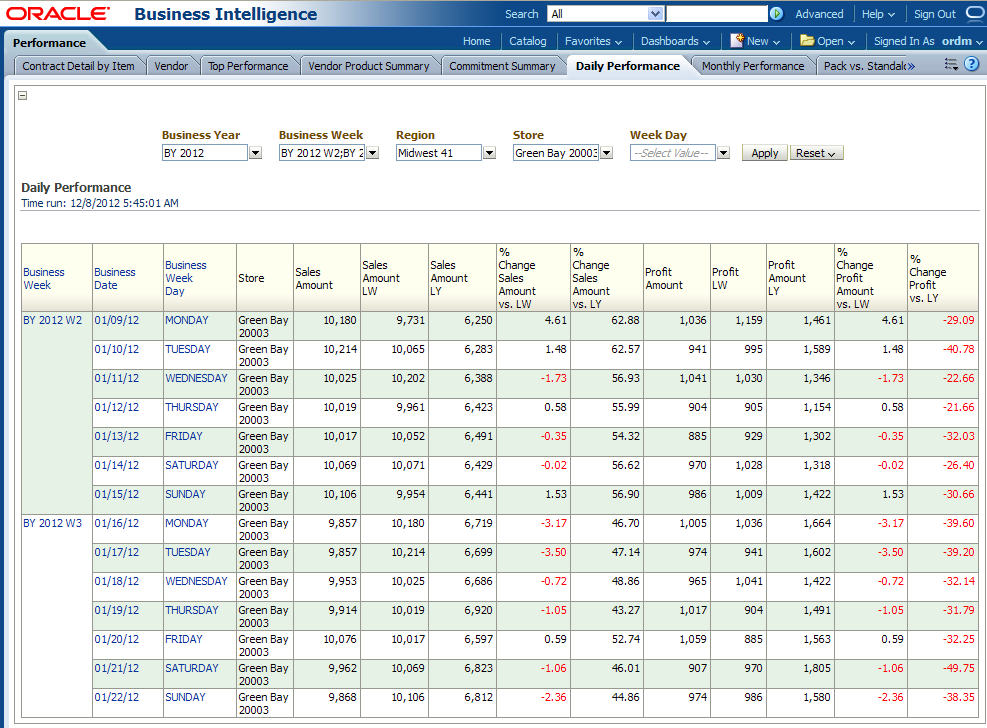Expand the Business Year dropdown
Image resolution: width=987 pixels, height=728 pixels.
(x=255, y=153)
